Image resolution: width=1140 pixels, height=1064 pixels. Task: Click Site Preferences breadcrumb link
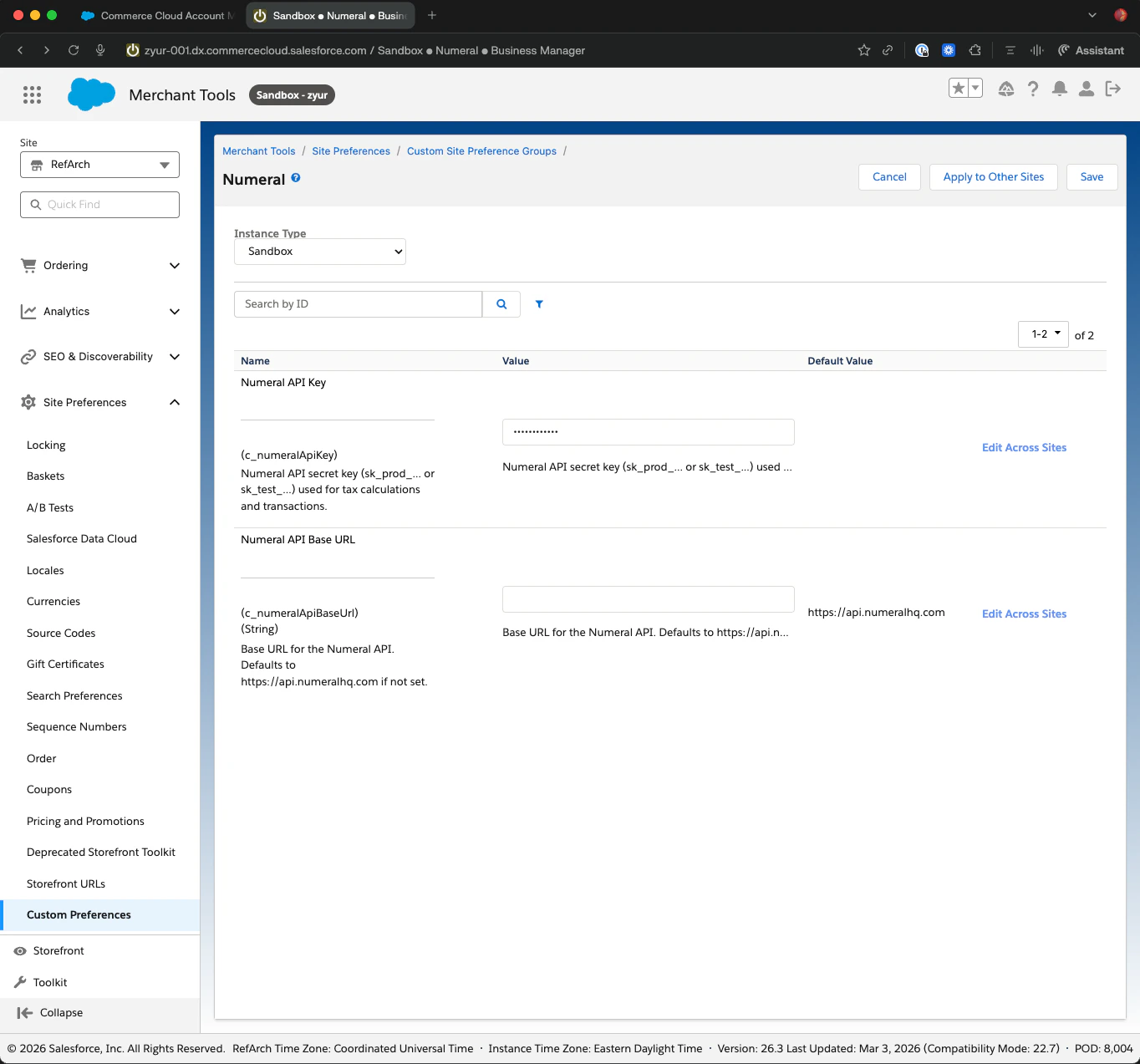351,151
